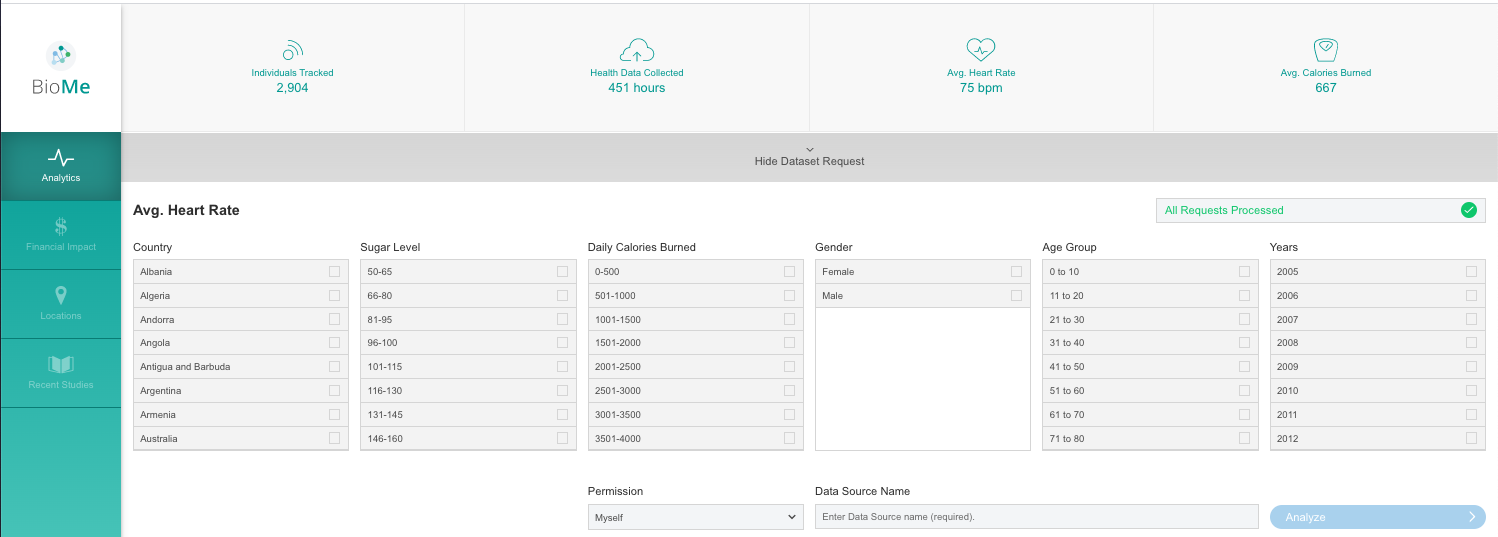Check the Argentina country checkbox
The width and height of the screenshot is (1498, 537).
pos(334,390)
